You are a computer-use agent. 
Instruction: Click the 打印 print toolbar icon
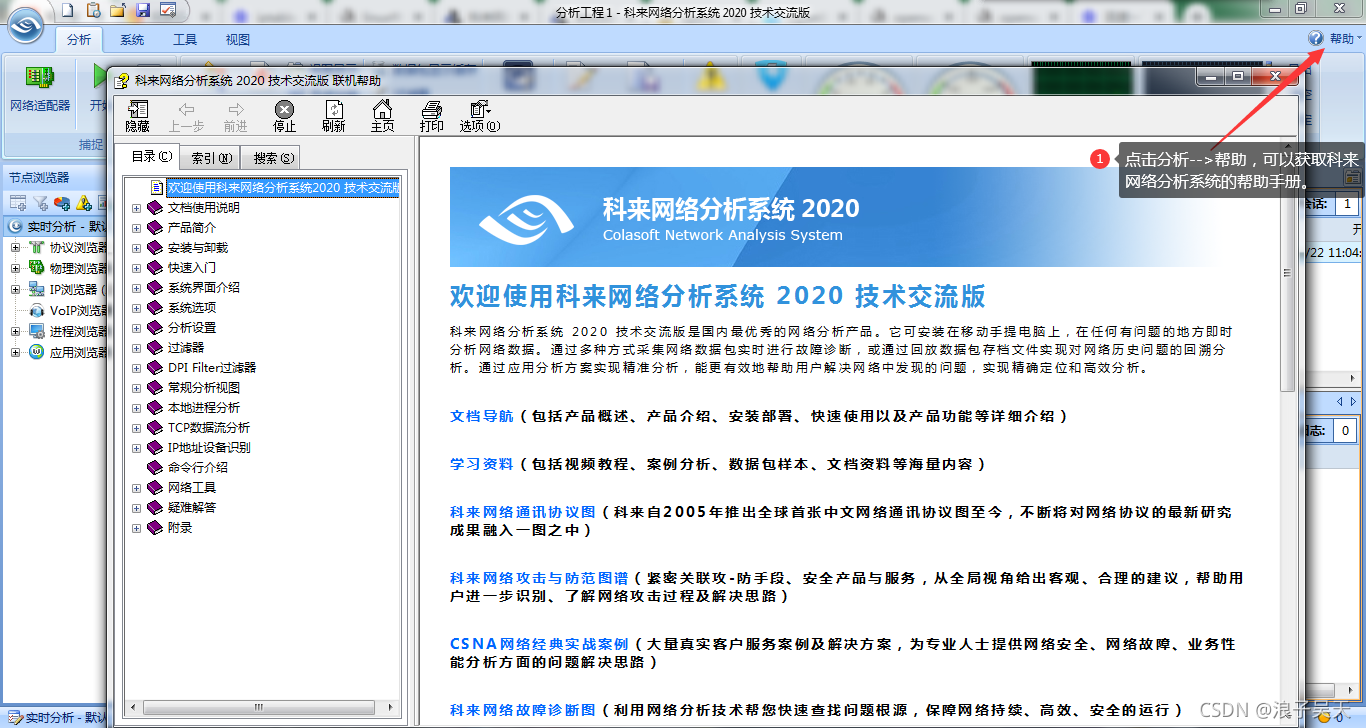tap(431, 117)
